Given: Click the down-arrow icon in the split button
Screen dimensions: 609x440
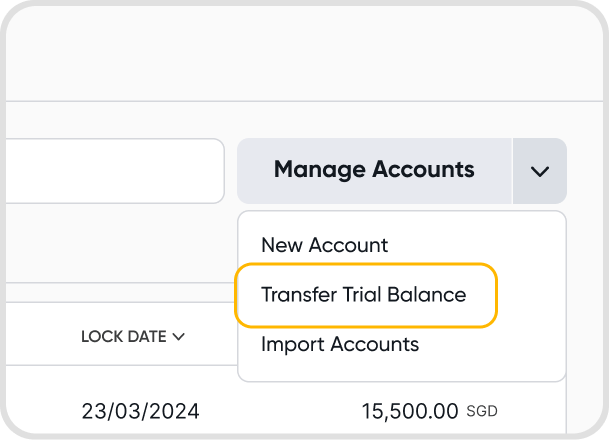Looking at the screenshot, I should (540, 171).
